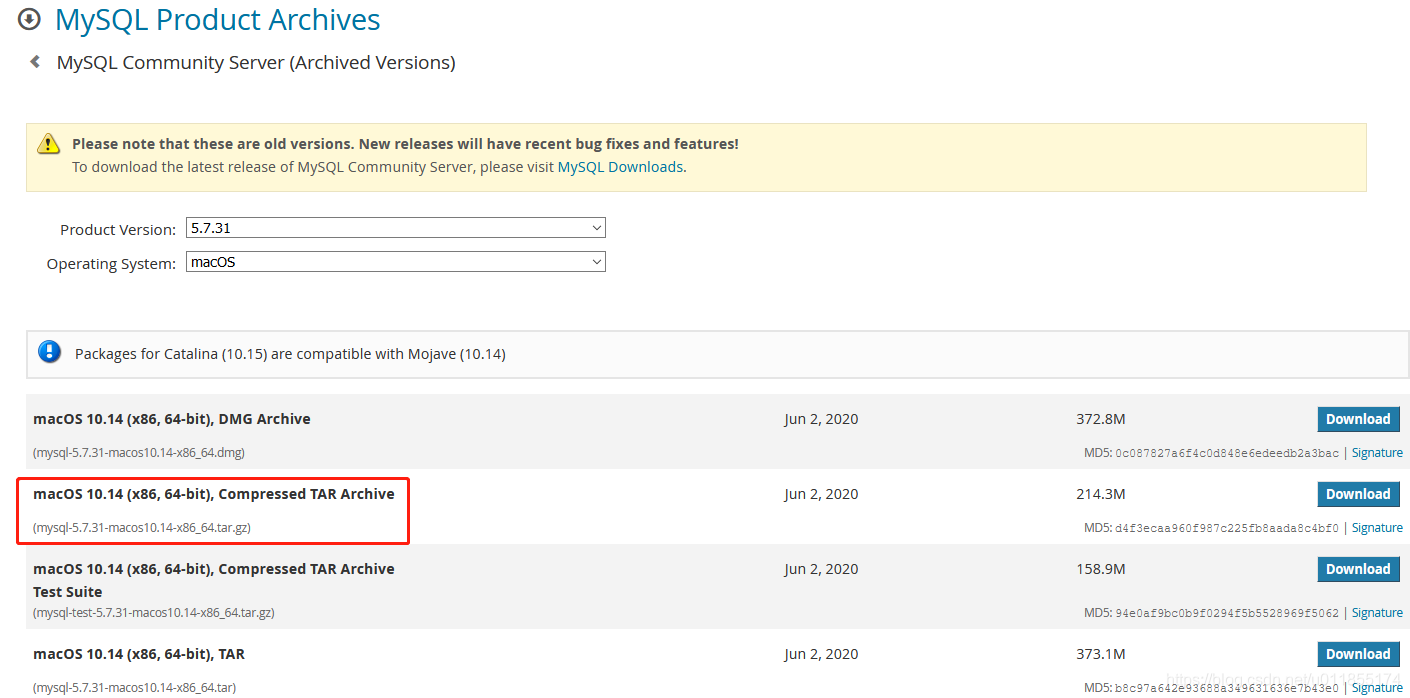Open the Operating System dropdown showing macOS
Screen dimensions: 1410x698
[x=396, y=262]
